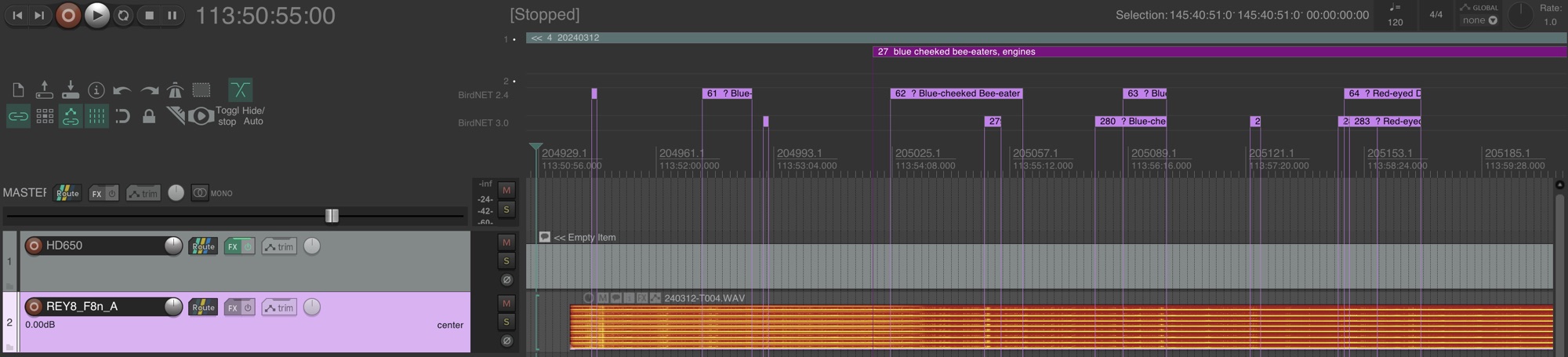Toggle grid lines toolbar icon

coord(96,117)
